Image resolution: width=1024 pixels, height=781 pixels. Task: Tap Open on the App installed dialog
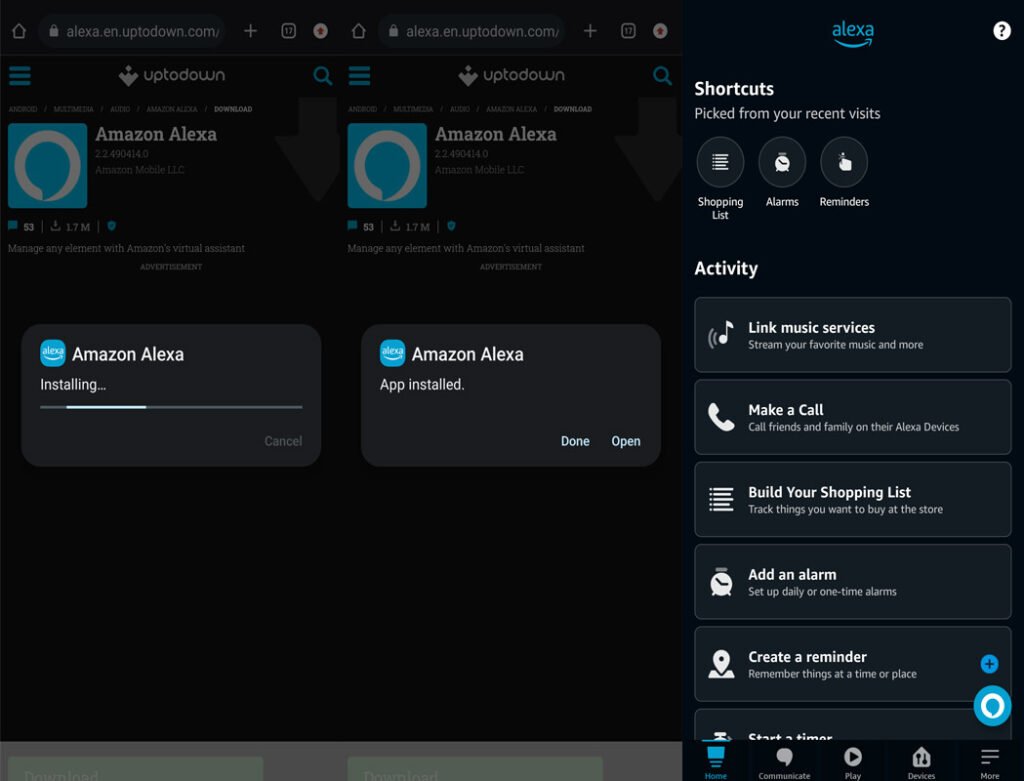626,441
